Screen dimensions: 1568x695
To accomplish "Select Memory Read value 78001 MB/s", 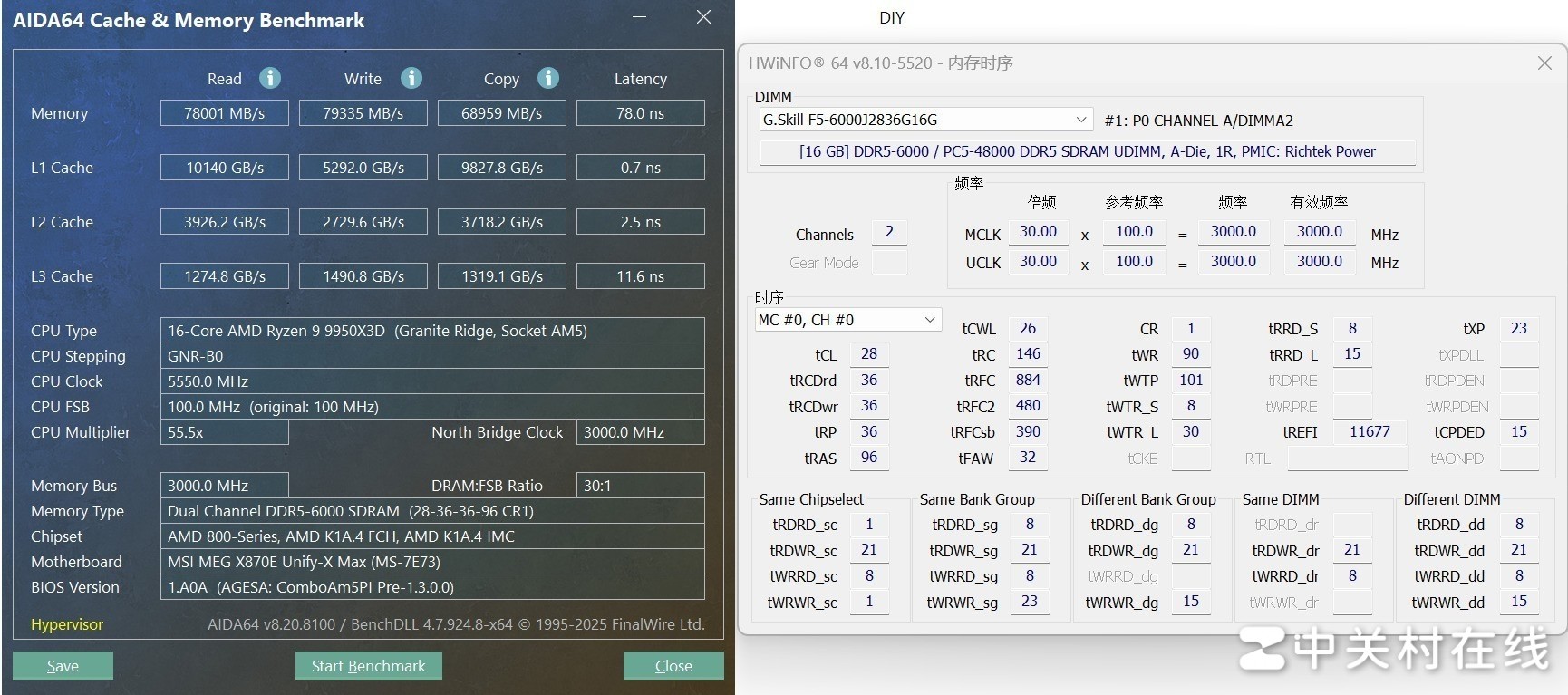I will pyautogui.click(x=225, y=113).
